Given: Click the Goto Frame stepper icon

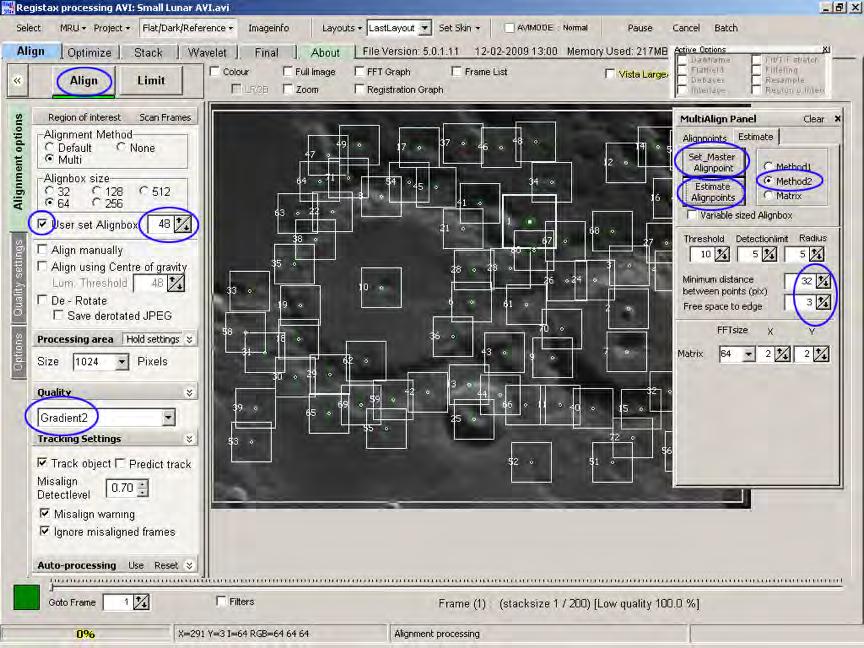Looking at the screenshot, I should pyautogui.click(x=141, y=602).
